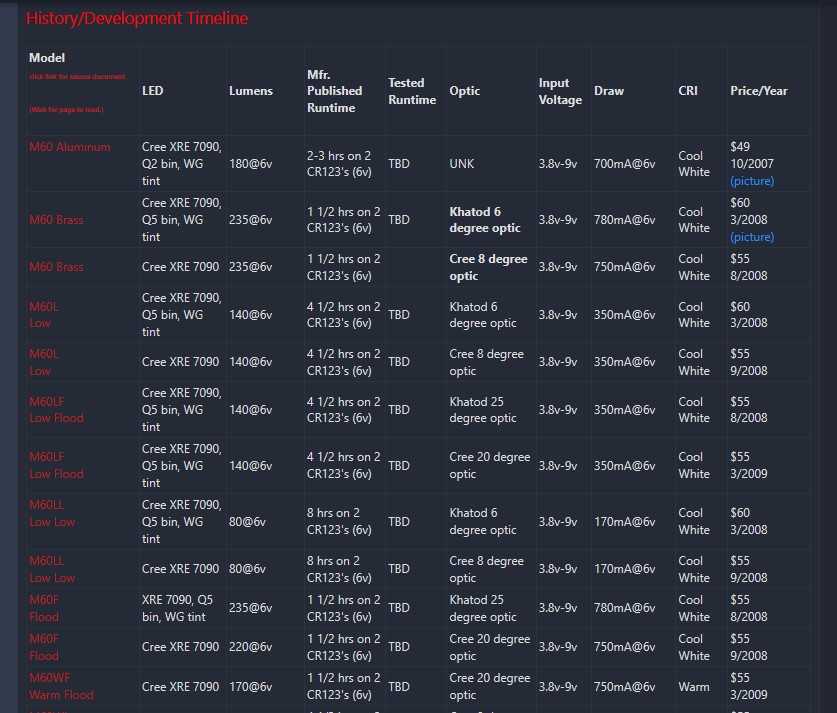Select 'Cree 20 degree optic' in M60WF row
This screenshot has height=713, width=837.
tap(490, 686)
